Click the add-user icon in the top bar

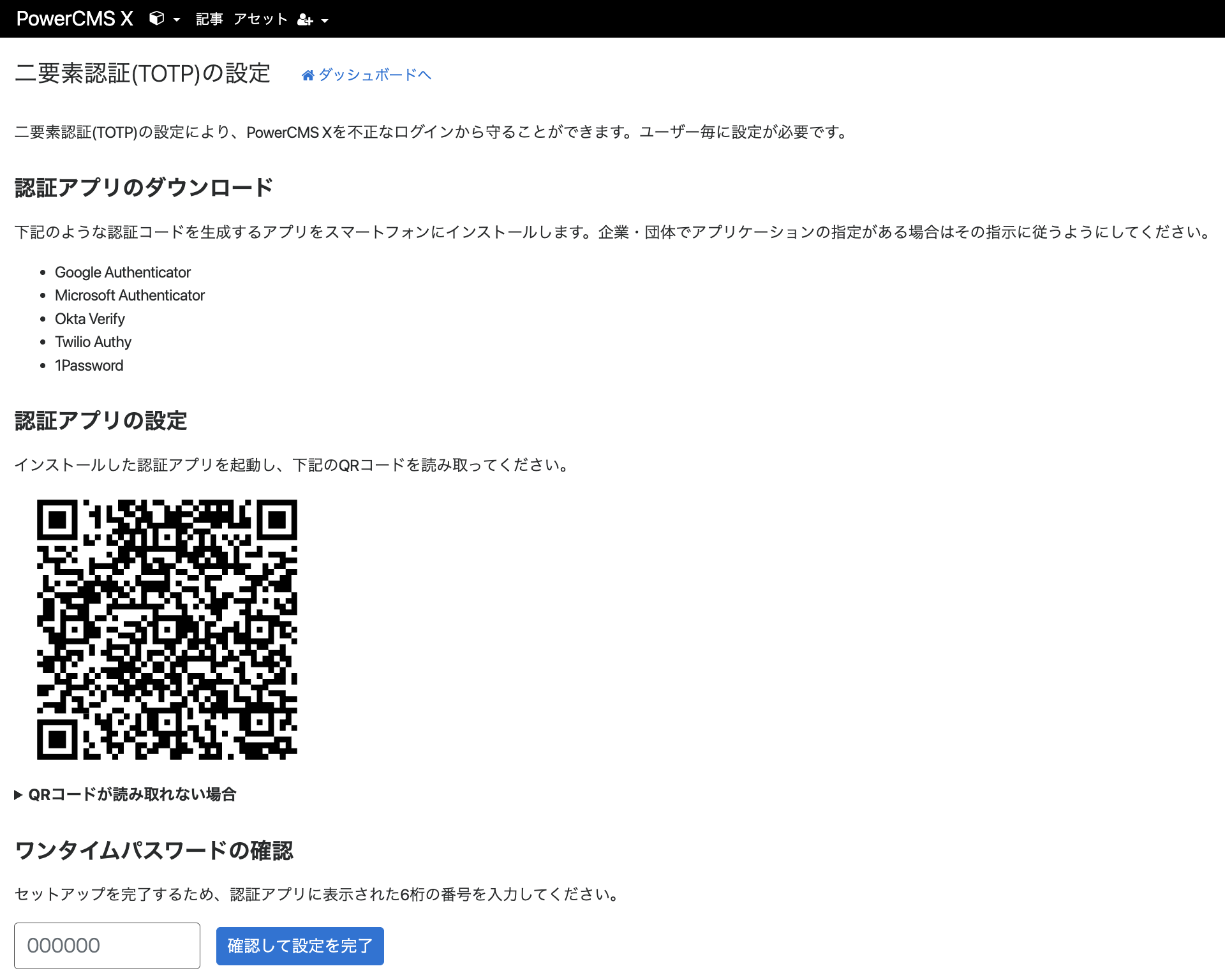pos(305,19)
